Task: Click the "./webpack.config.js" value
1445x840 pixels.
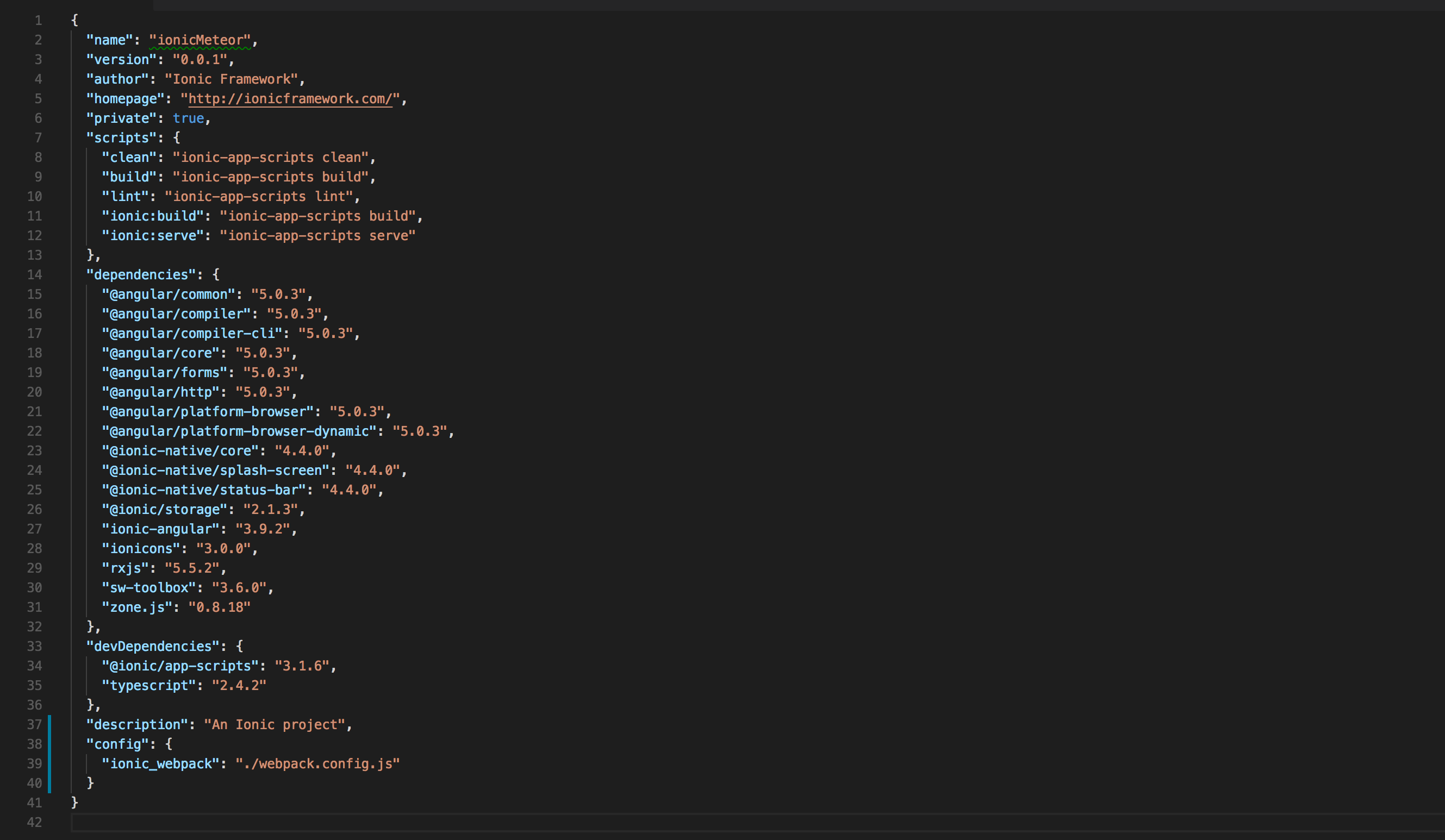Action: (x=317, y=764)
